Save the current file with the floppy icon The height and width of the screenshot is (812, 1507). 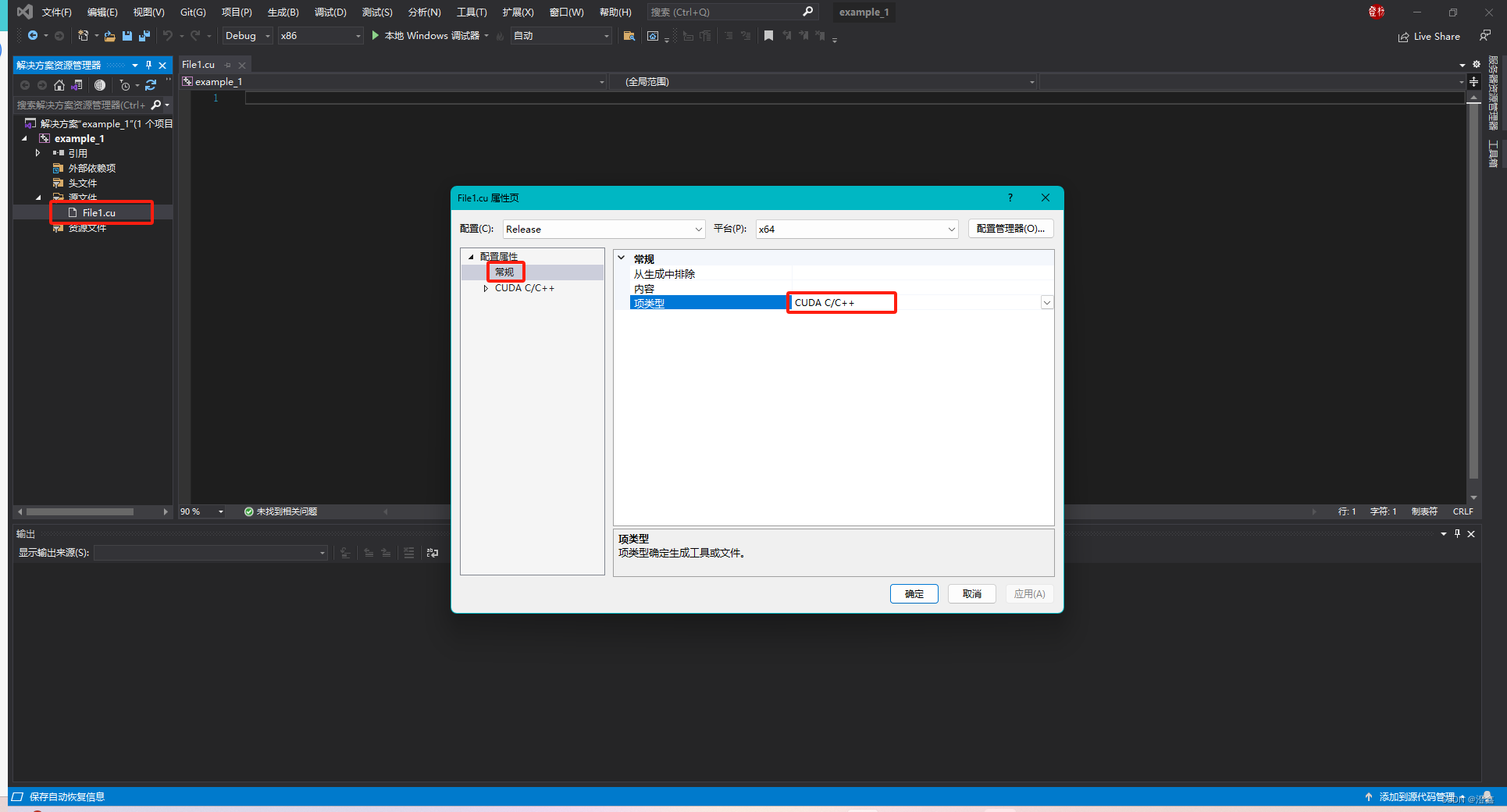coord(127,36)
